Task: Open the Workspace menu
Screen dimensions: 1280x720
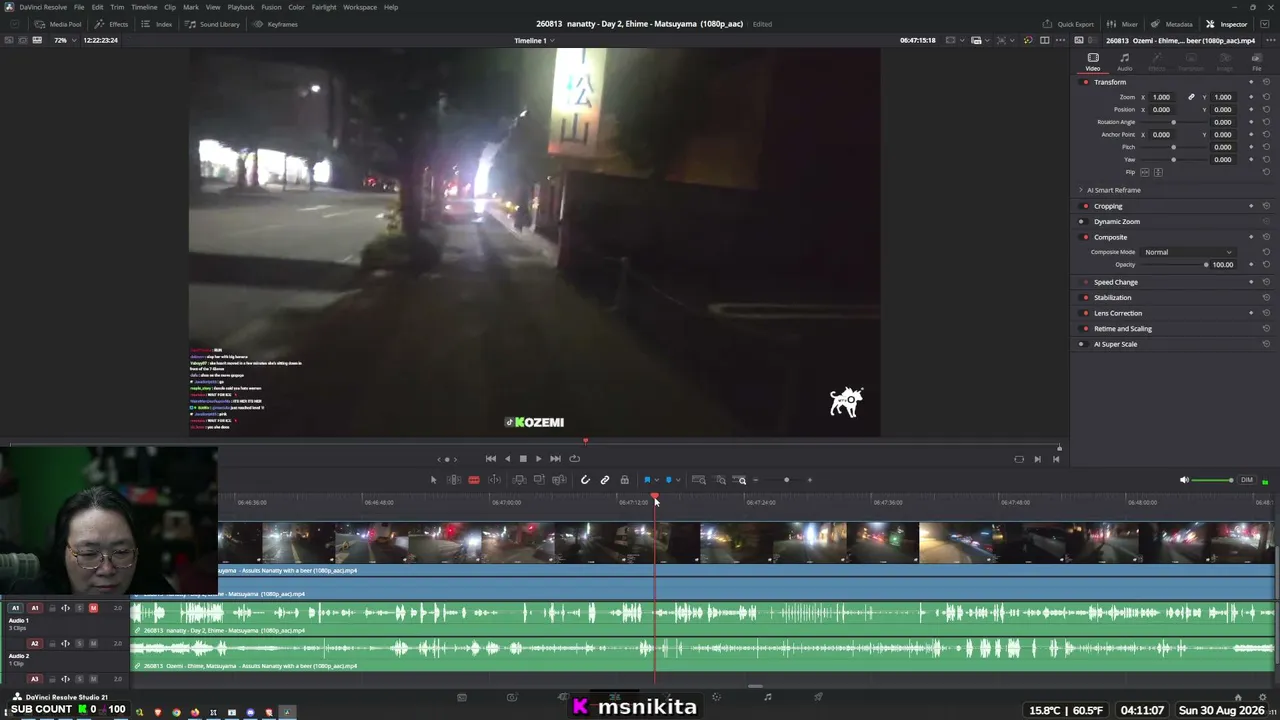Action: coord(360,7)
